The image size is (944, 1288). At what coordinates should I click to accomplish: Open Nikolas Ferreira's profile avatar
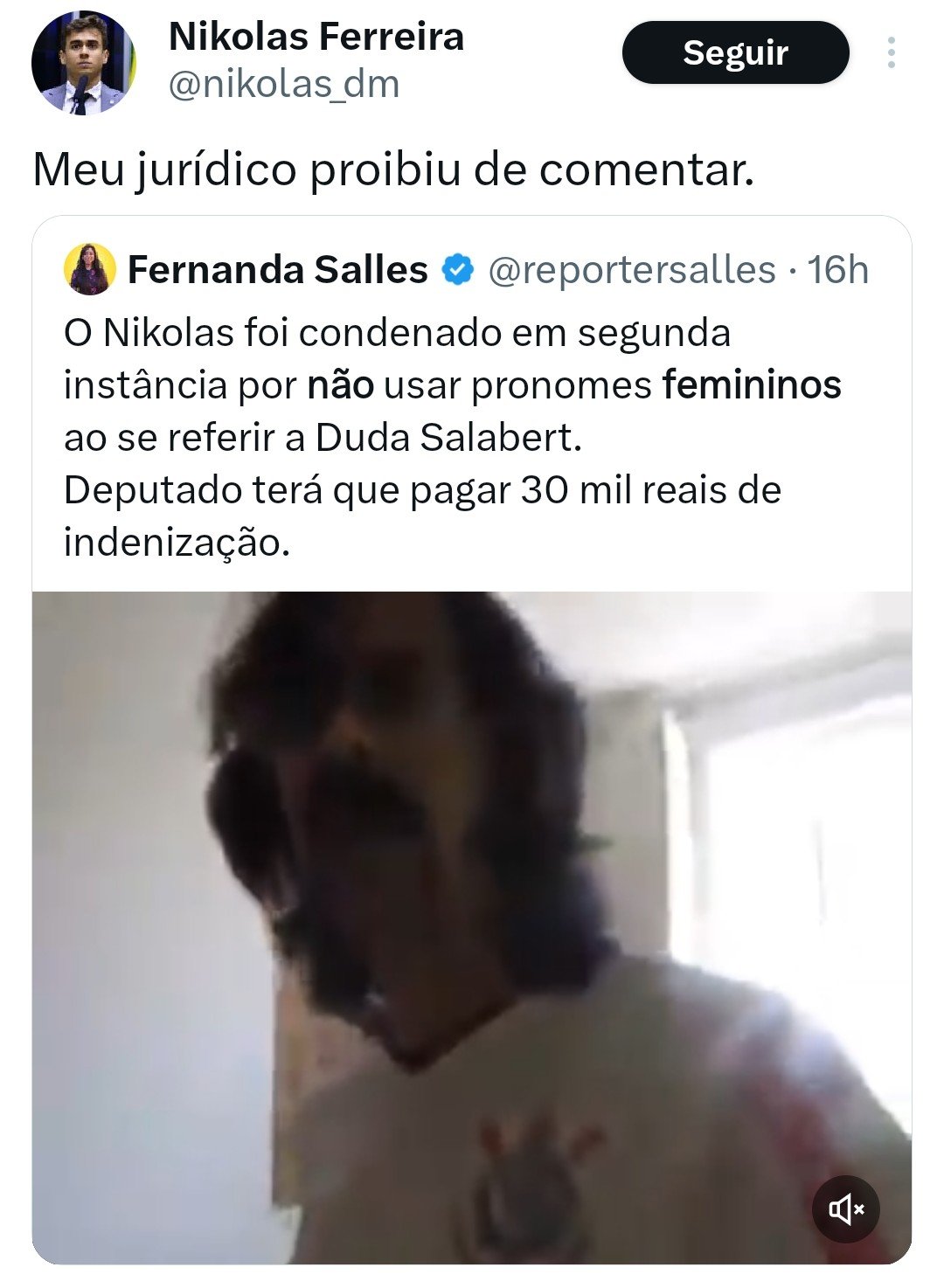(x=84, y=63)
